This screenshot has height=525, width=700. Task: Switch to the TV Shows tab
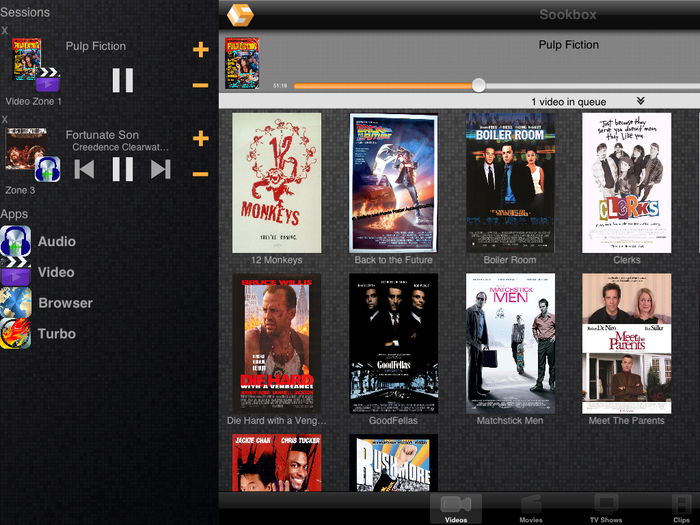point(606,509)
